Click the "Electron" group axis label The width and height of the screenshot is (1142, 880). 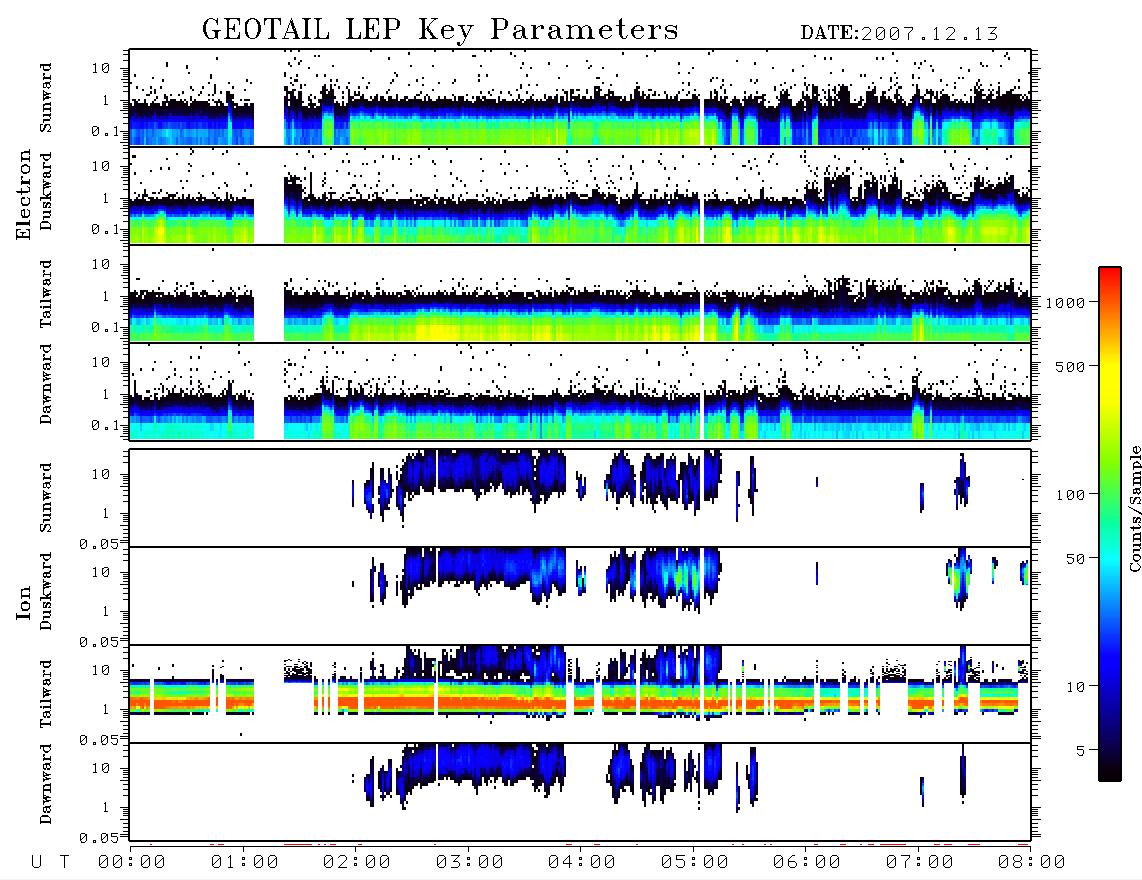(x=23, y=195)
